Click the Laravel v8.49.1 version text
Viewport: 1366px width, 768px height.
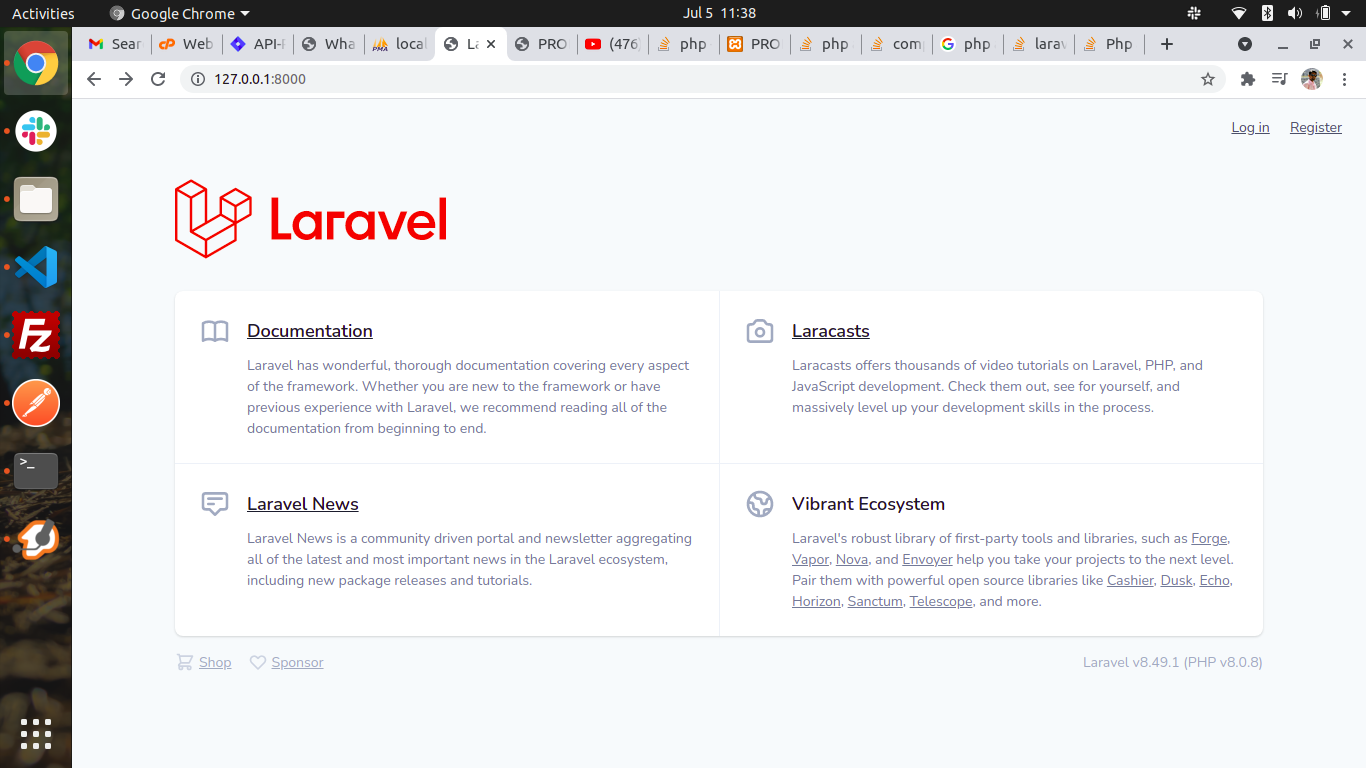point(1172,662)
